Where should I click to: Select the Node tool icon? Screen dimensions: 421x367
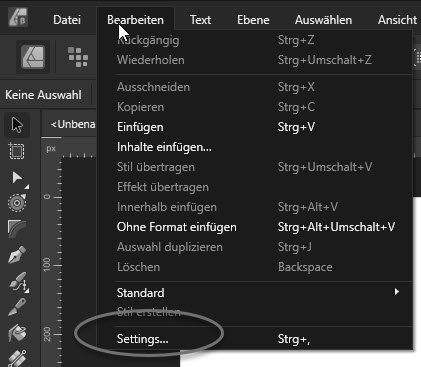tap(17, 178)
